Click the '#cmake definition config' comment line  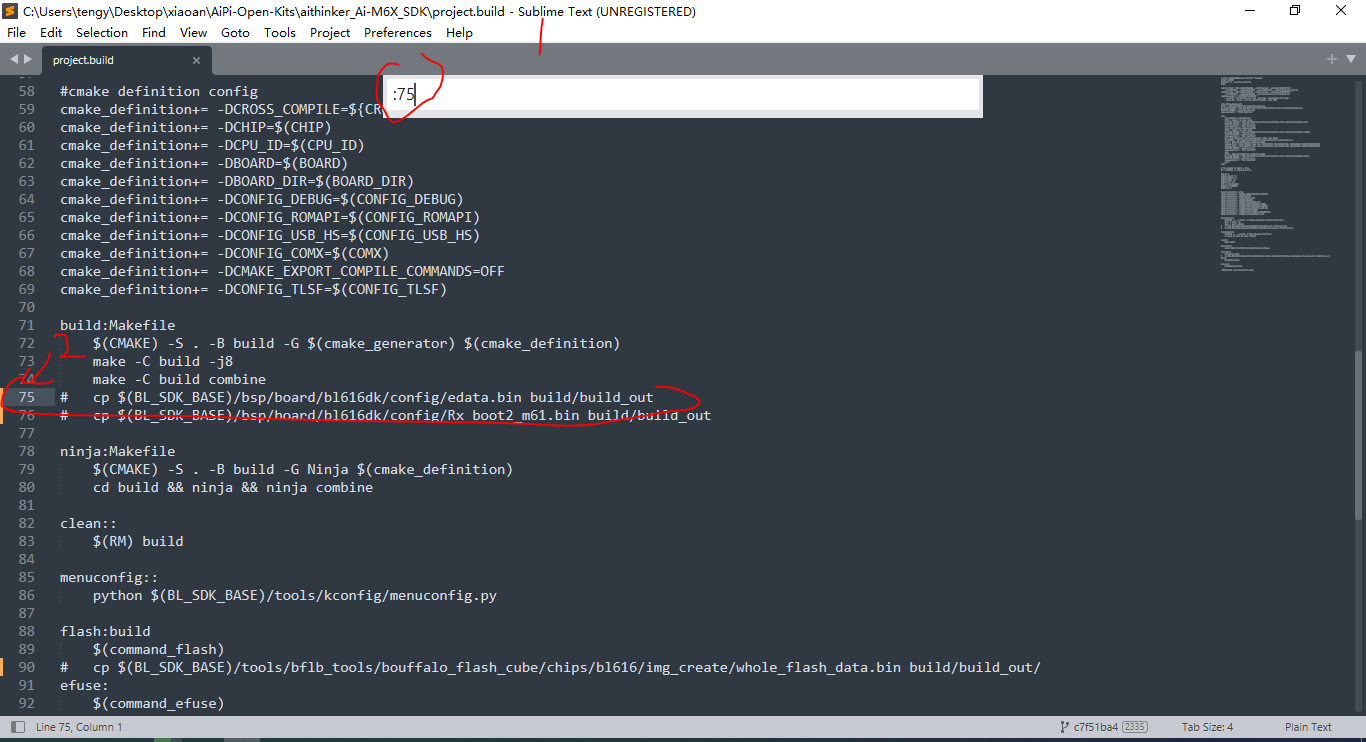[x=159, y=91]
